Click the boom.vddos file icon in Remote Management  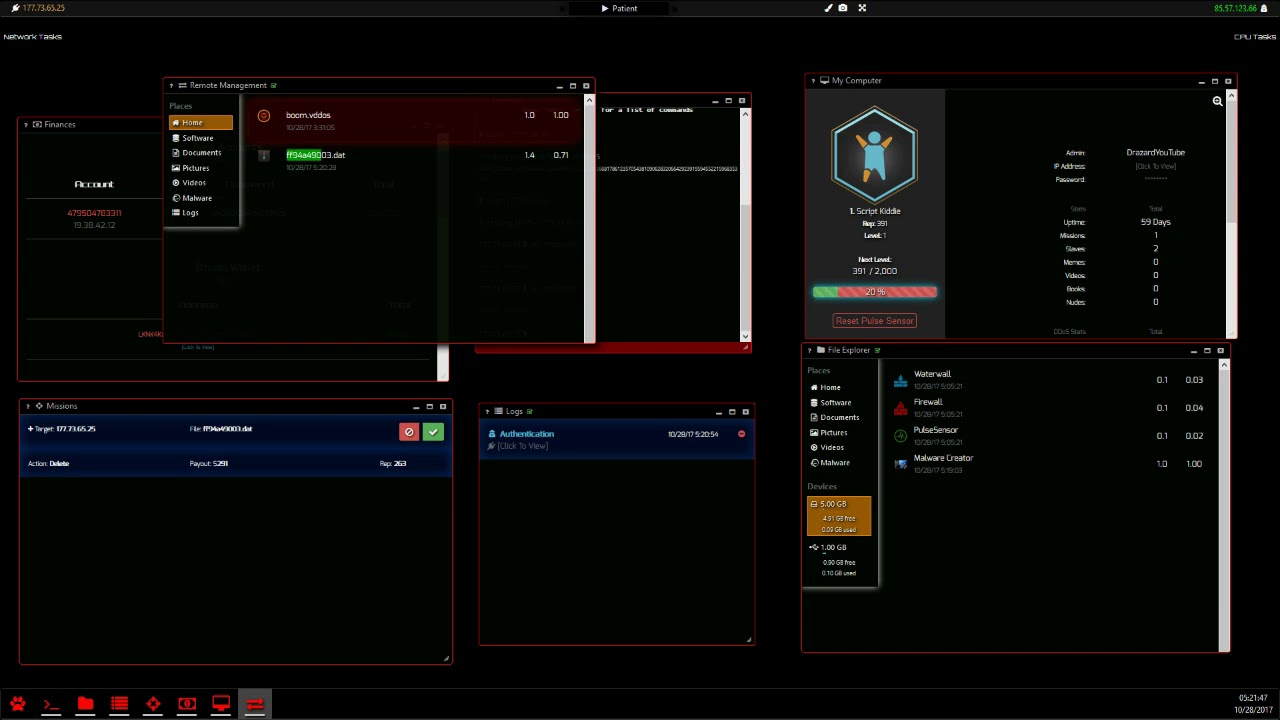click(x=264, y=116)
